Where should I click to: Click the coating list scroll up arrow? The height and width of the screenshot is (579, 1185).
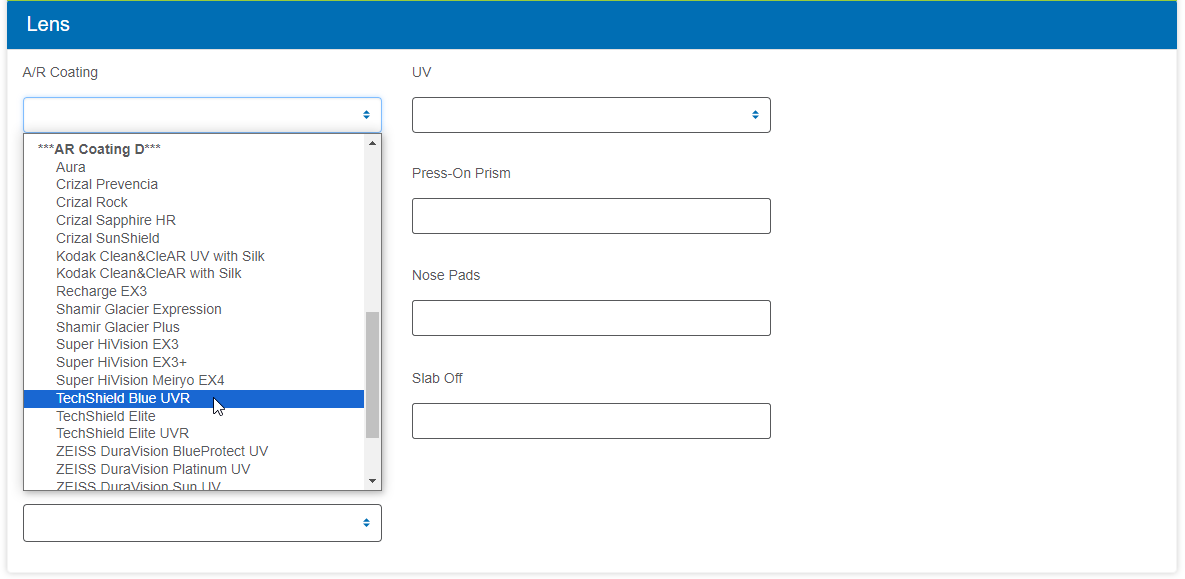372,143
